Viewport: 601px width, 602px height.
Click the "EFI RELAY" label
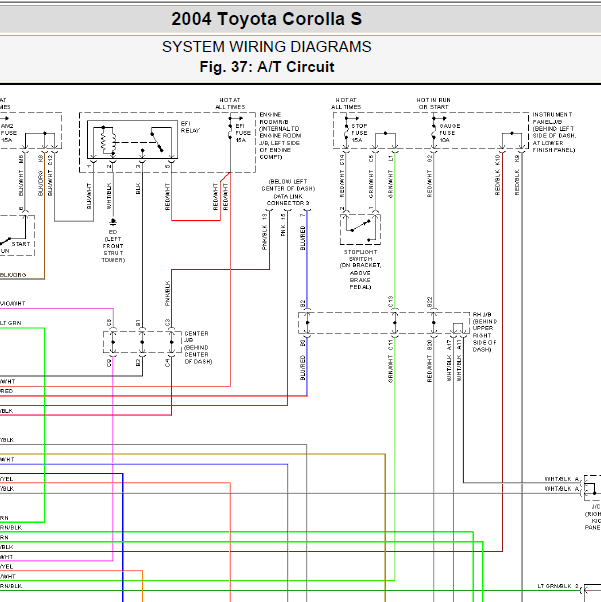coord(190,127)
